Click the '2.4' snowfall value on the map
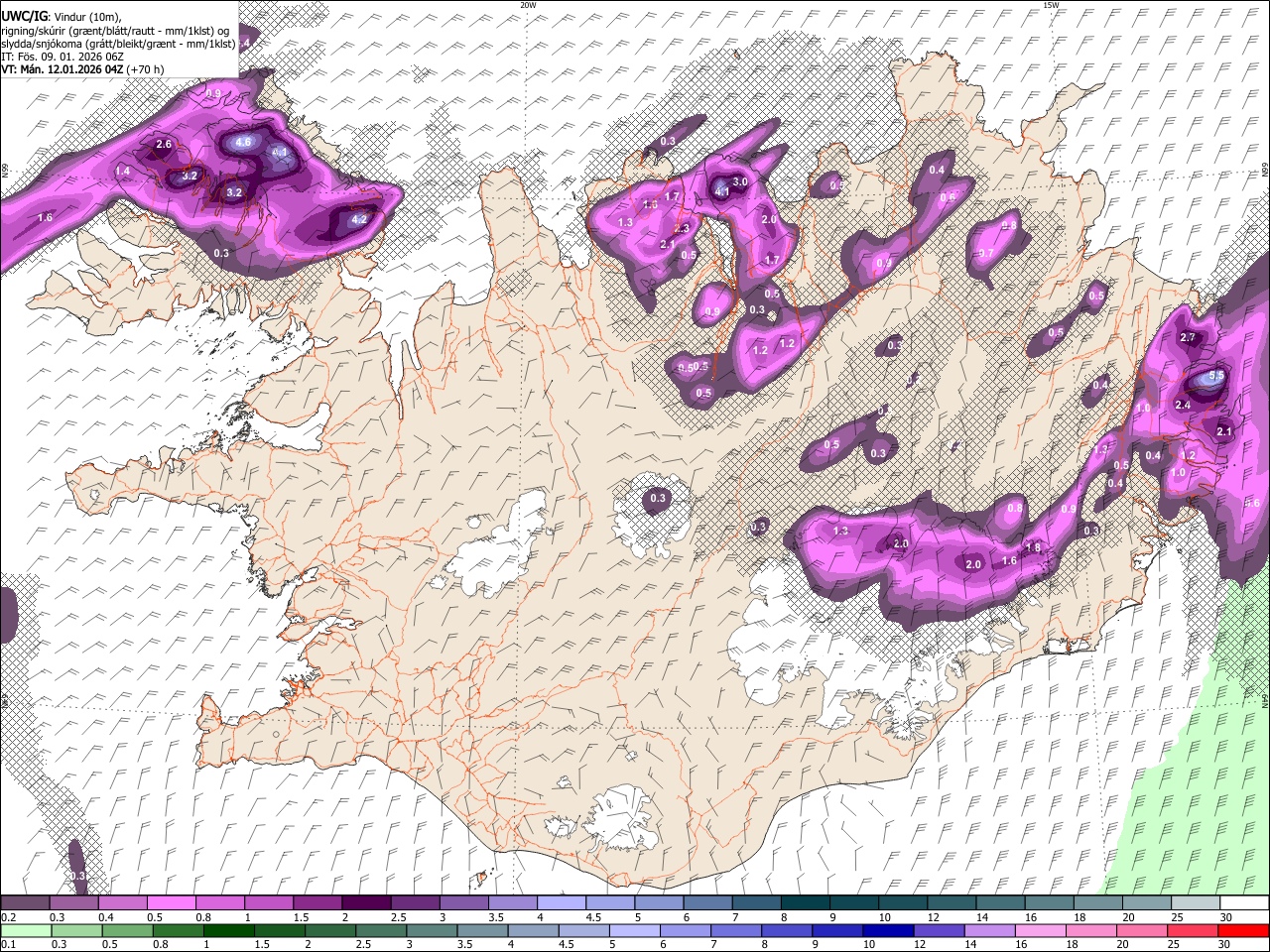 point(1183,406)
